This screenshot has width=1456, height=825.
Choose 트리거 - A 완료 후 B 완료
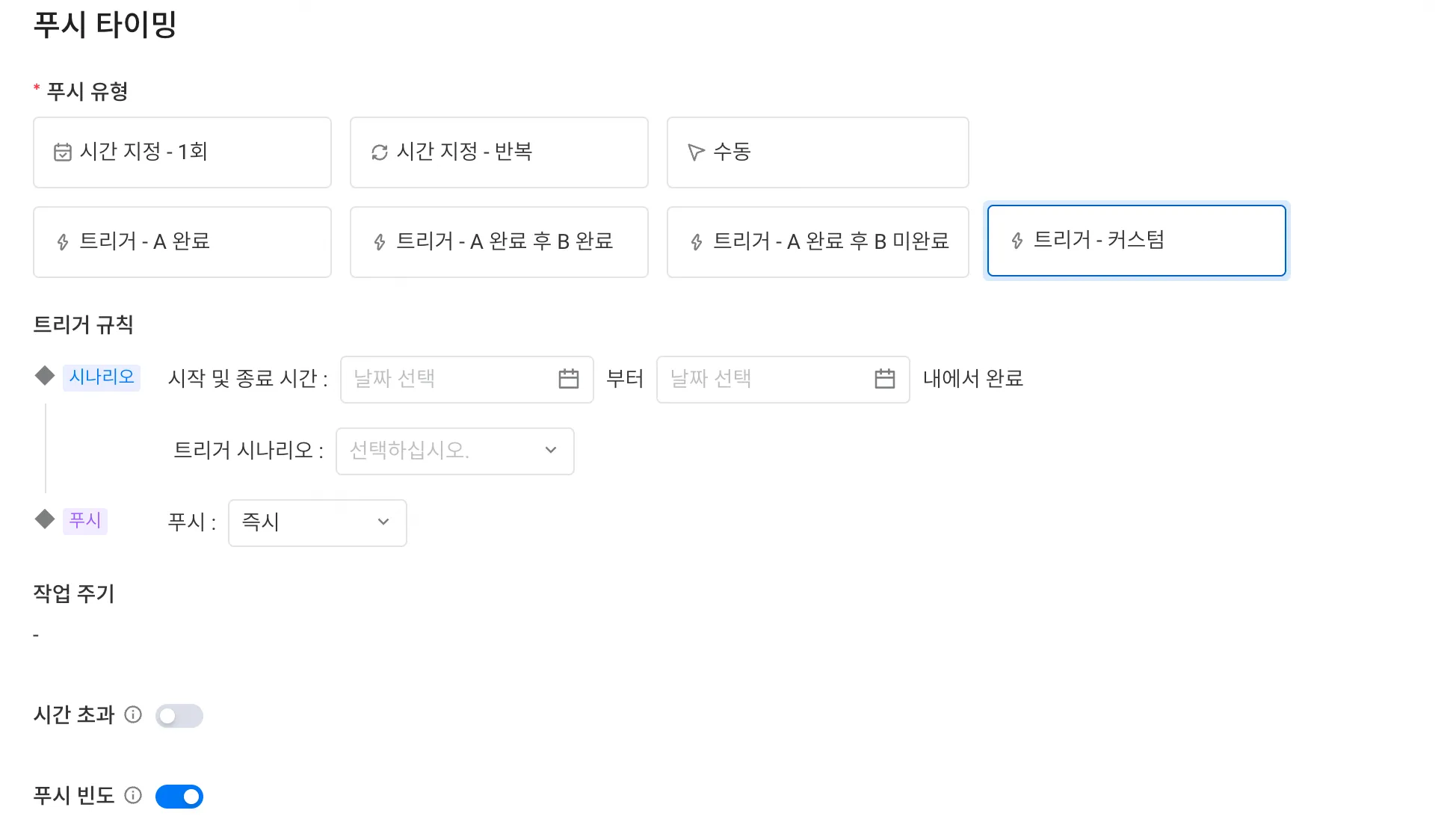click(x=499, y=242)
